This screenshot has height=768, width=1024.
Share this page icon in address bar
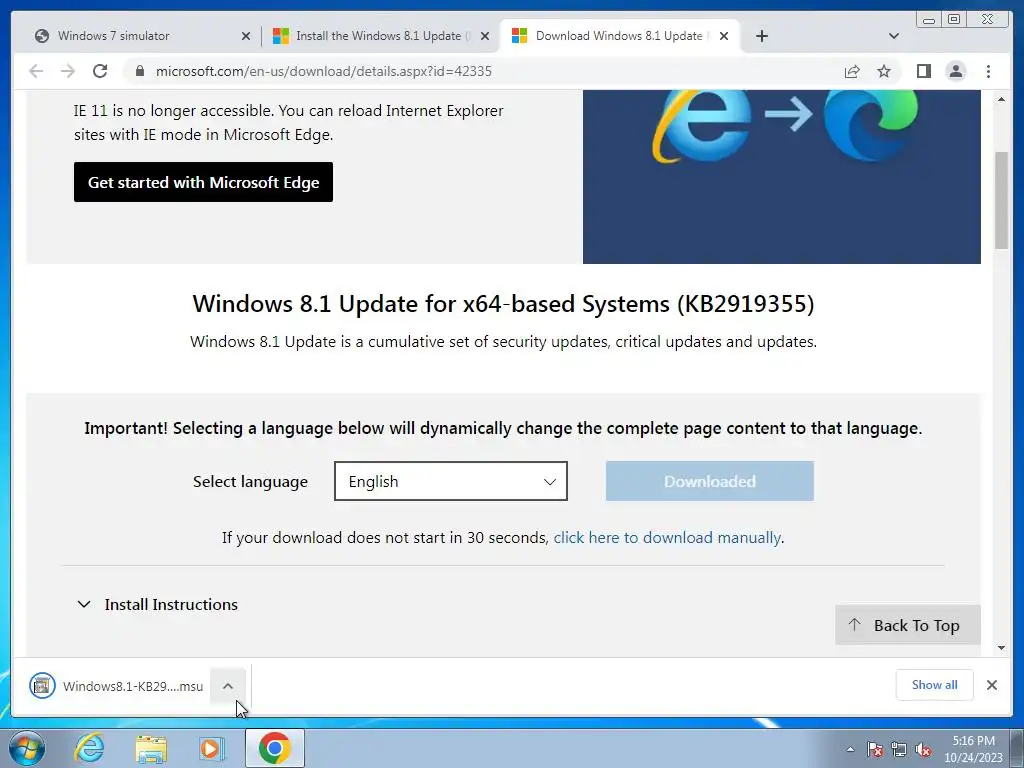[852, 71]
